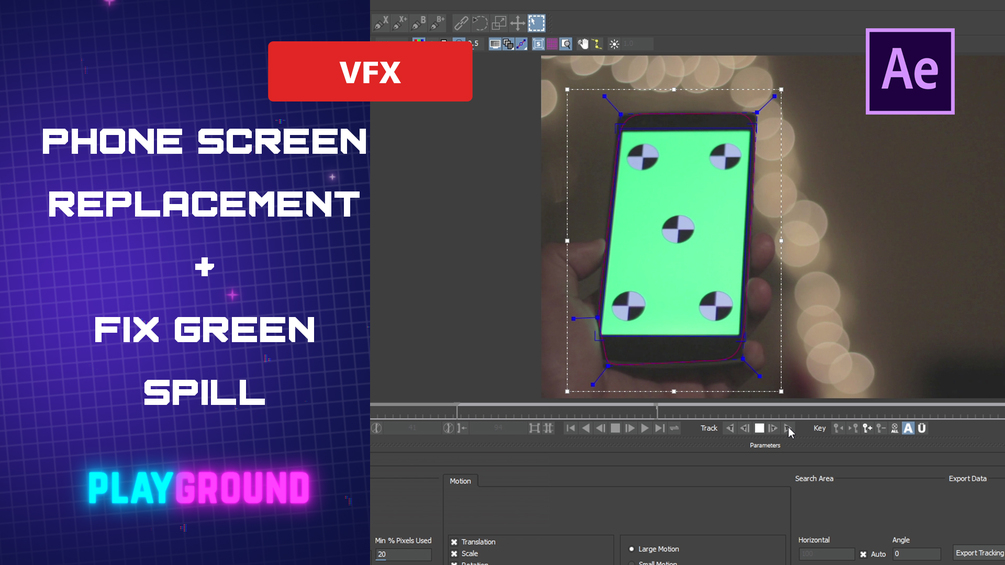Track forward one frame button
This screenshot has height=565, width=1005.
774,428
